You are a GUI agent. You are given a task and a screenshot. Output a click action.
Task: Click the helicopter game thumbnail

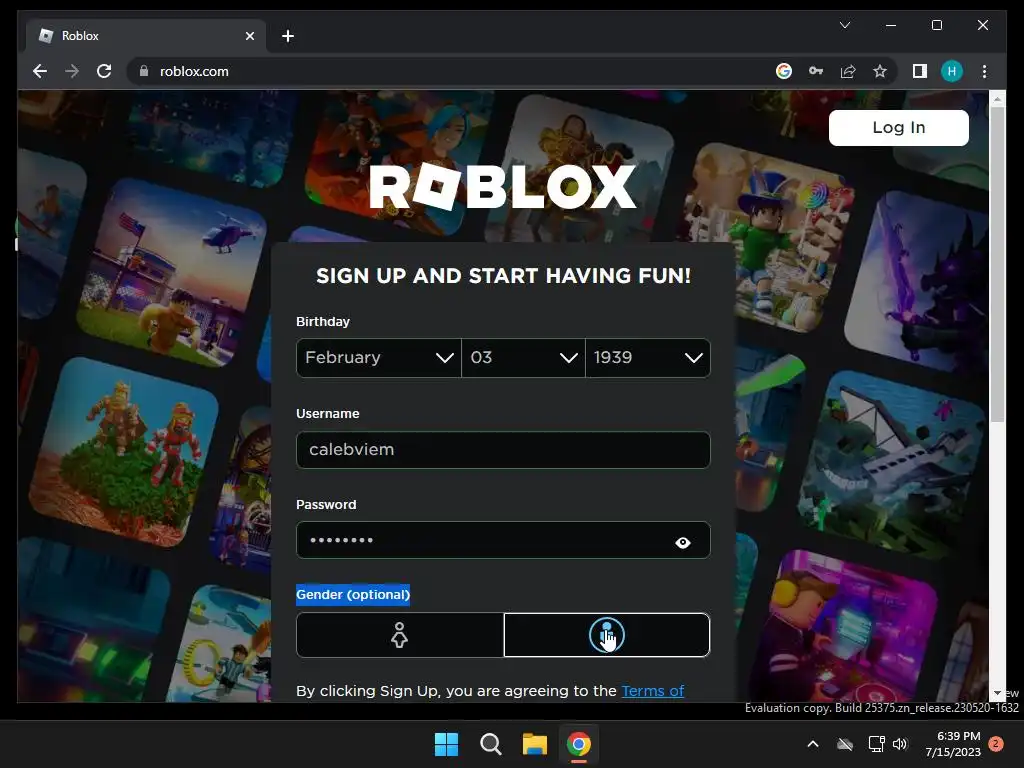pos(173,273)
